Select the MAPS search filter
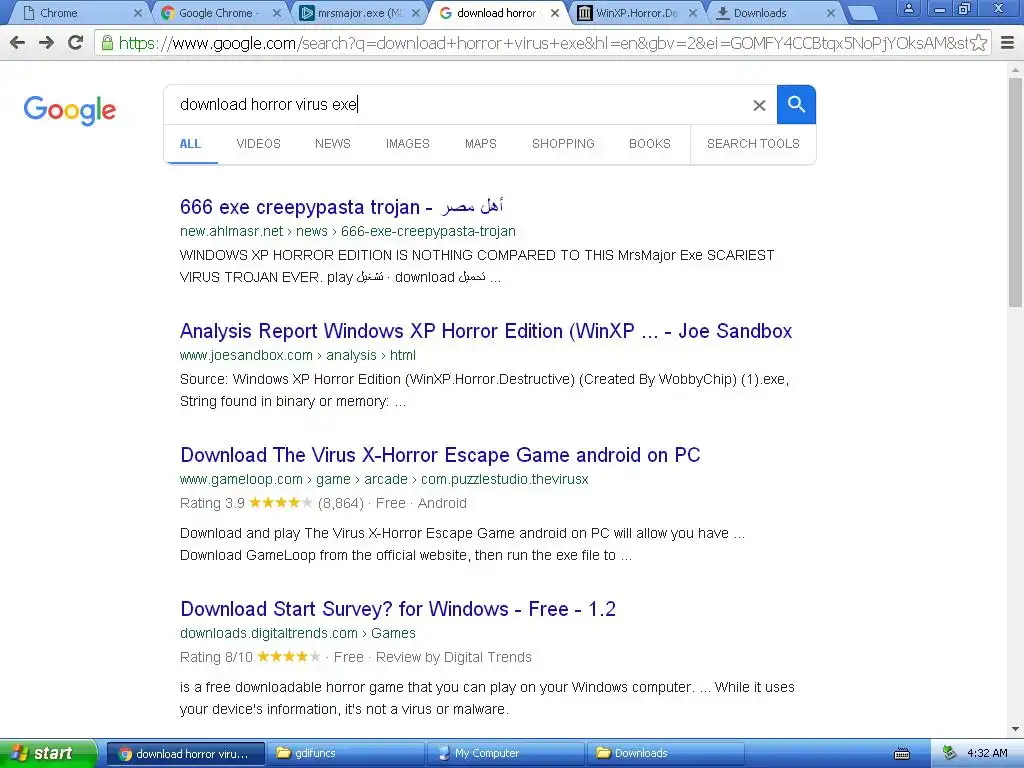The width and height of the screenshot is (1024, 768). [481, 144]
